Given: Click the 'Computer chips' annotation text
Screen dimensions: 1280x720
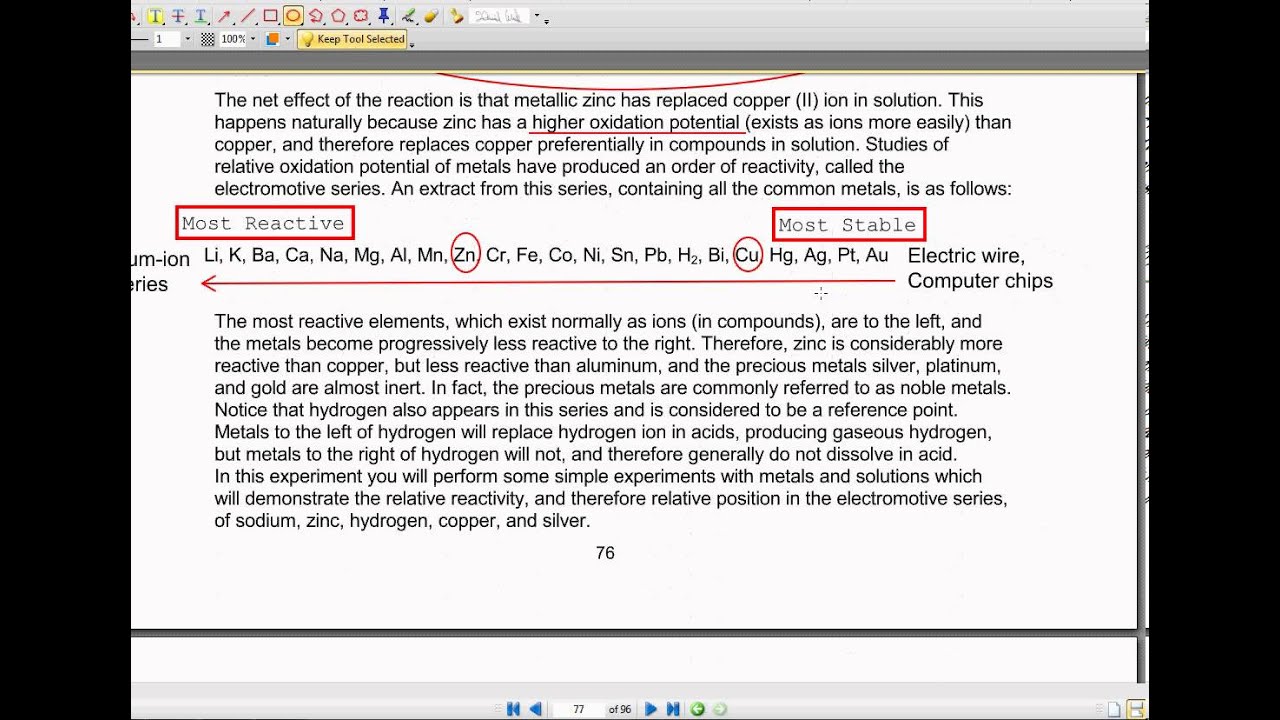Looking at the screenshot, I should point(980,281).
